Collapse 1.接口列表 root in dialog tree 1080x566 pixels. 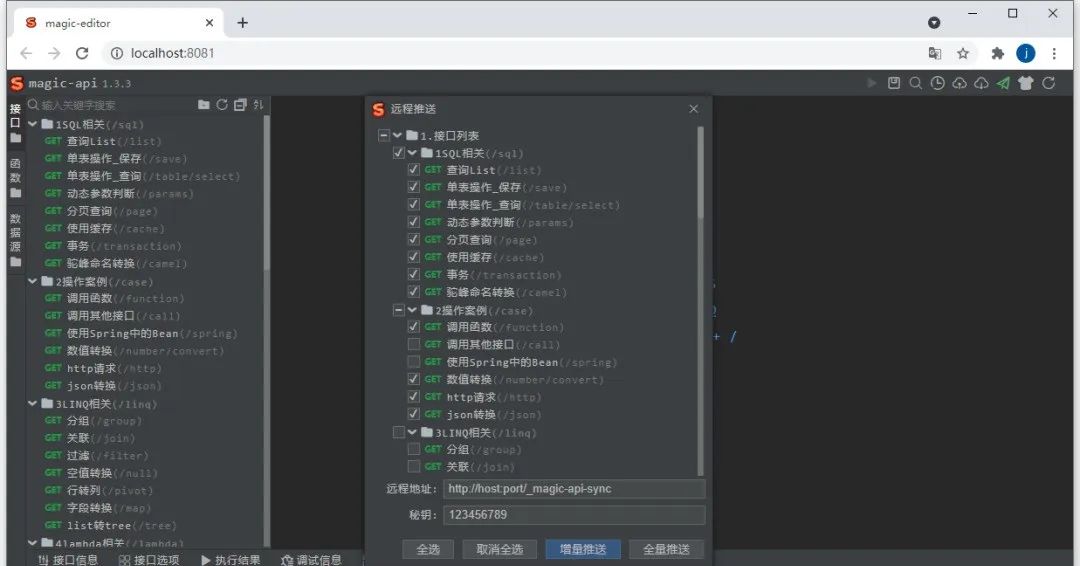[x=397, y=136]
